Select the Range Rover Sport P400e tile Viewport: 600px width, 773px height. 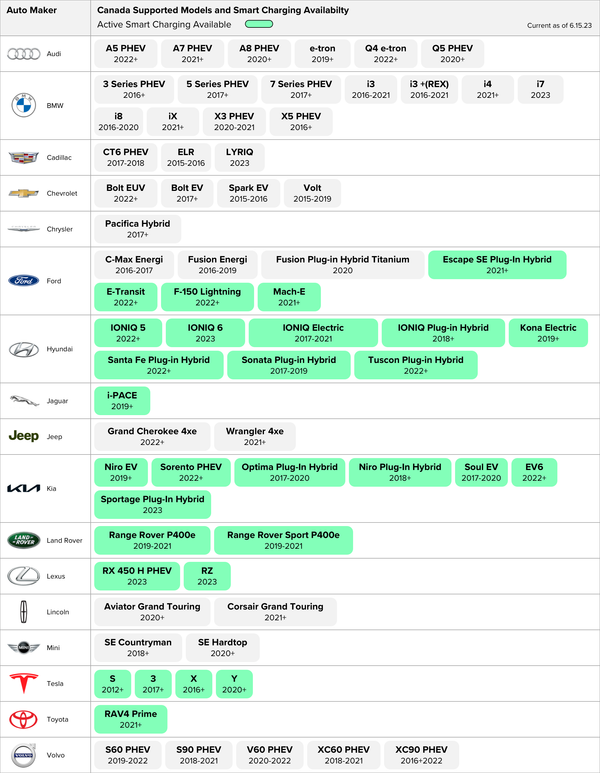(x=283, y=541)
